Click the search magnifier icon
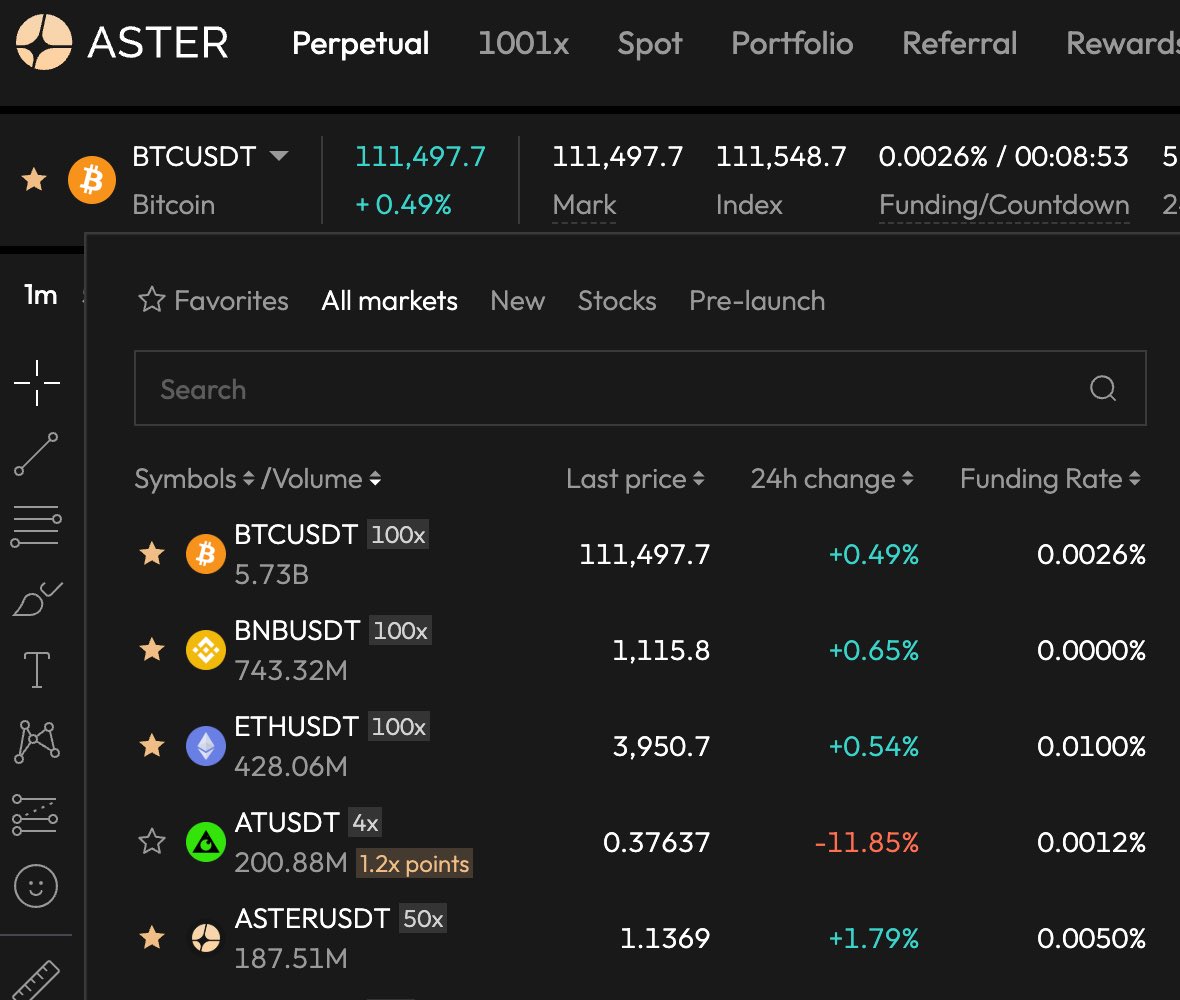The image size is (1180, 1000). pos(1103,388)
